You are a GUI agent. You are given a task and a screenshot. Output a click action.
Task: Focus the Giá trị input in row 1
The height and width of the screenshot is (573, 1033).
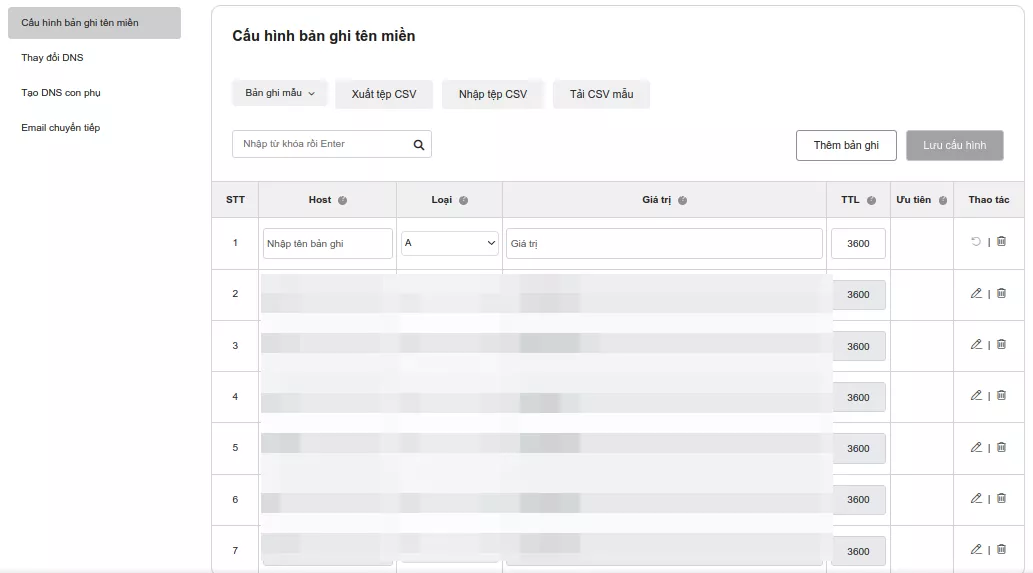pos(664,244)
